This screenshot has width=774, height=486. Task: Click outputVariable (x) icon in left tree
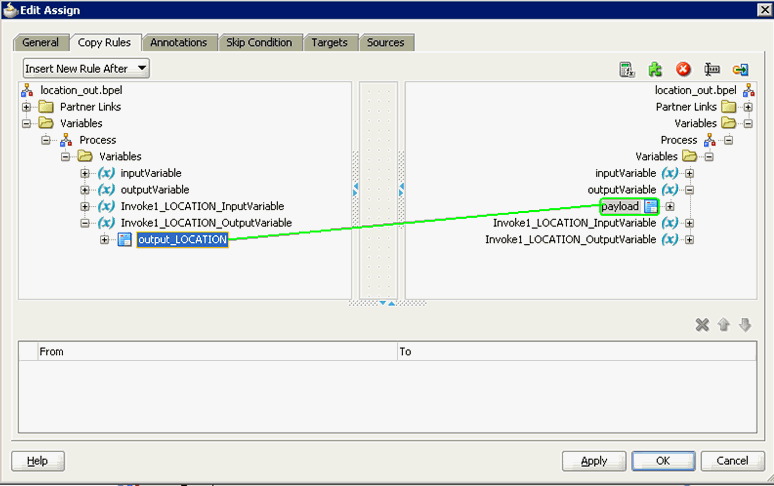(x=106, y=189)
